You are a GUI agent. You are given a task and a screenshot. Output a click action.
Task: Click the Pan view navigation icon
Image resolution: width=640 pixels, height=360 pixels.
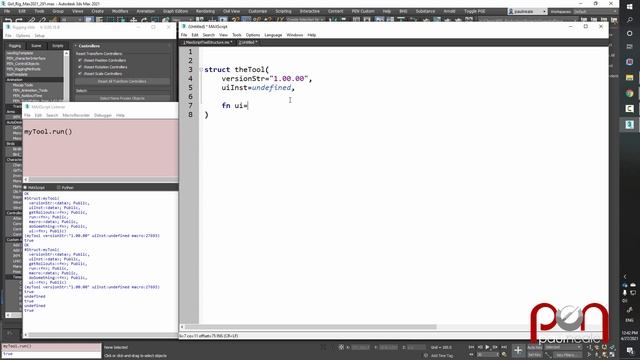tap(596, 355)
